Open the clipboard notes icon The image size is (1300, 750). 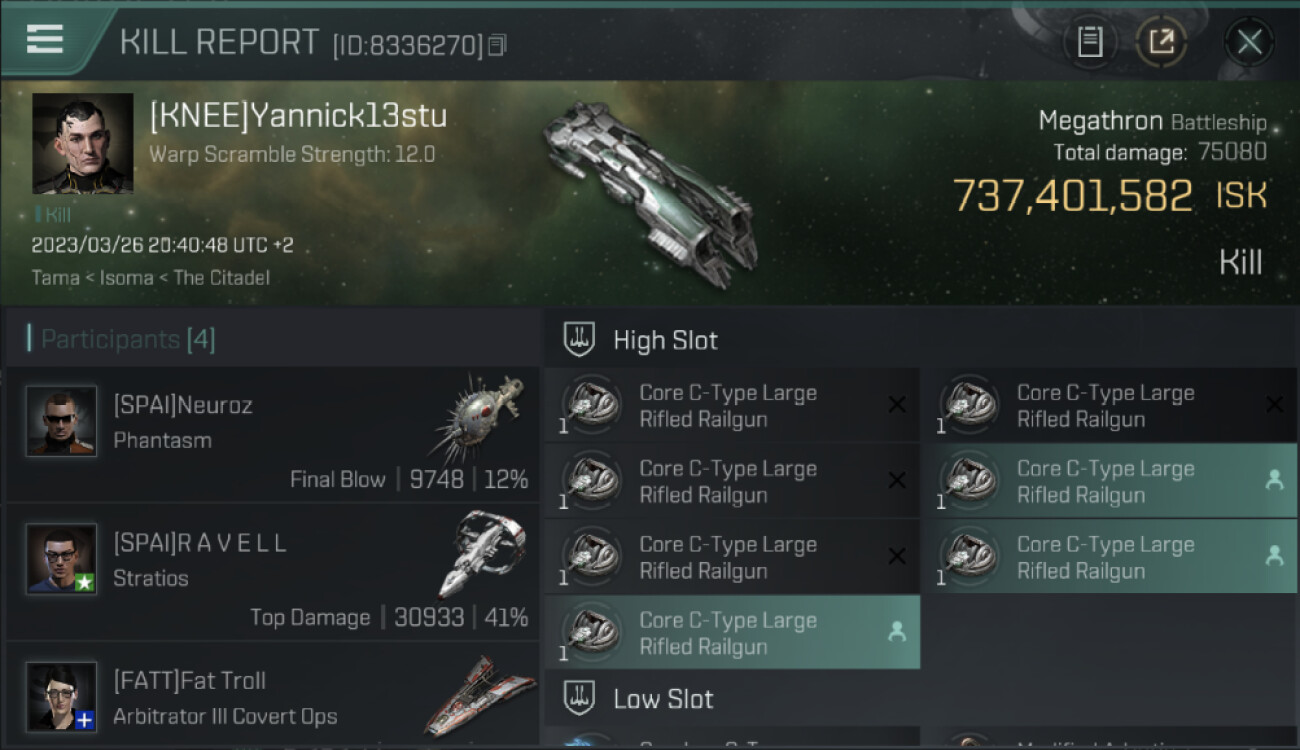click(1090, 42)
